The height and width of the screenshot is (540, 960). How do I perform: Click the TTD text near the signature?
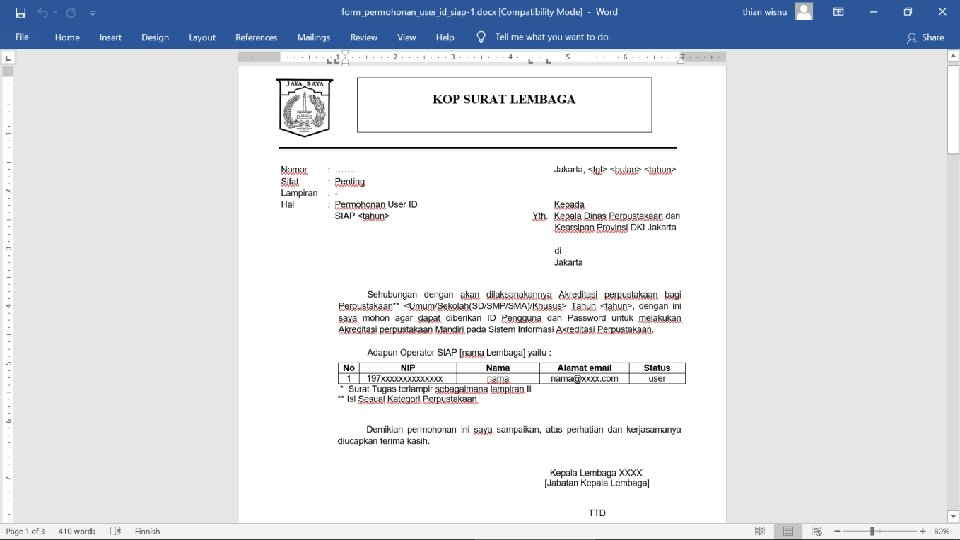click(597, 513)
